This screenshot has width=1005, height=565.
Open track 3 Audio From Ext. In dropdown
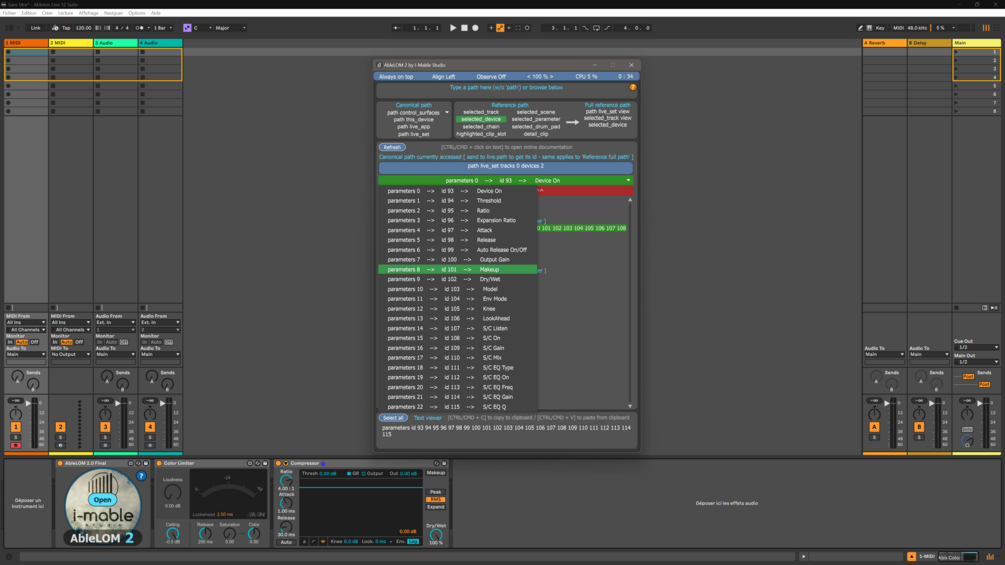(115, 322)
